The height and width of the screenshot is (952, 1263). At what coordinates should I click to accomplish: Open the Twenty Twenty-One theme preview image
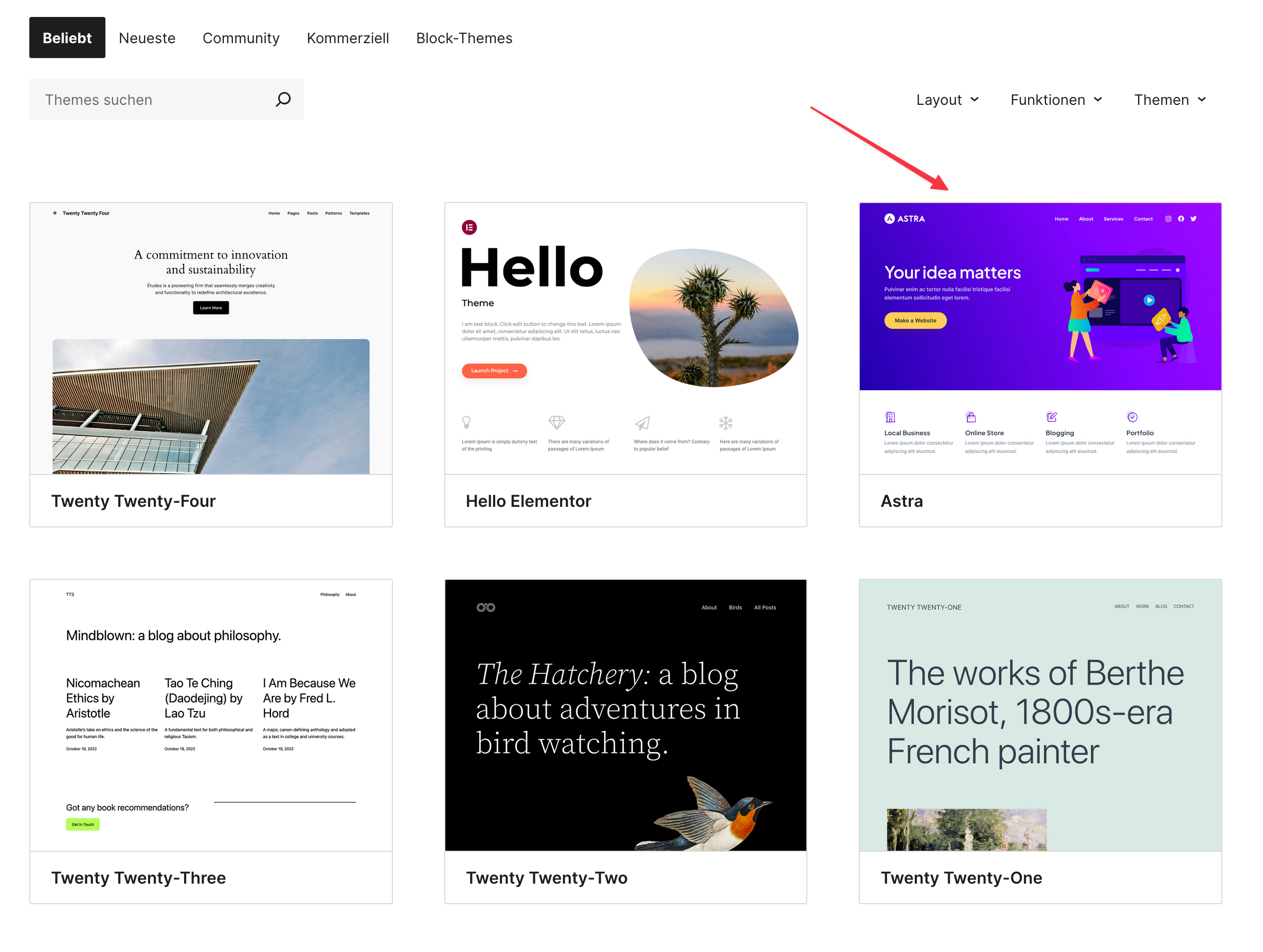tap(1040, 715)
